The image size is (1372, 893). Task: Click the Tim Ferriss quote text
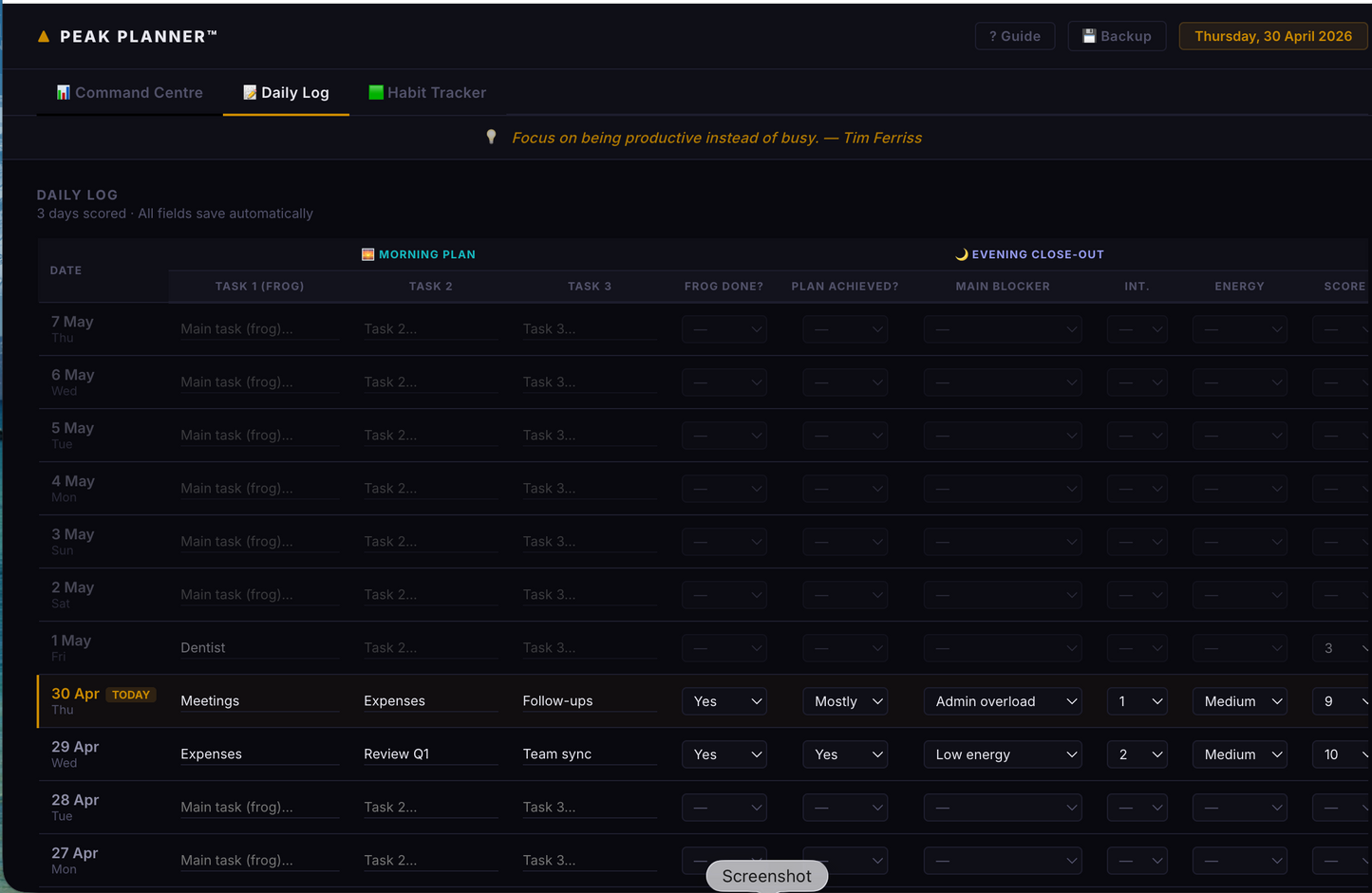coord(717,138)
